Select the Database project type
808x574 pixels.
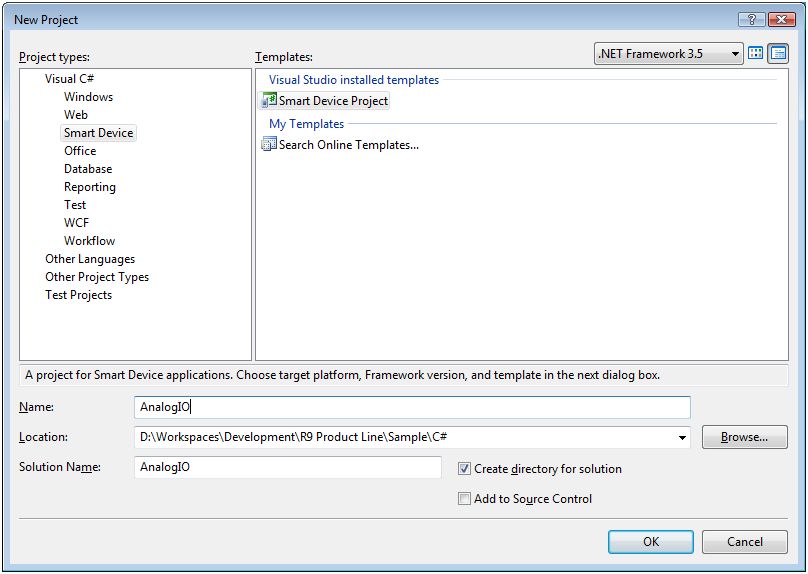coord(88,169)
